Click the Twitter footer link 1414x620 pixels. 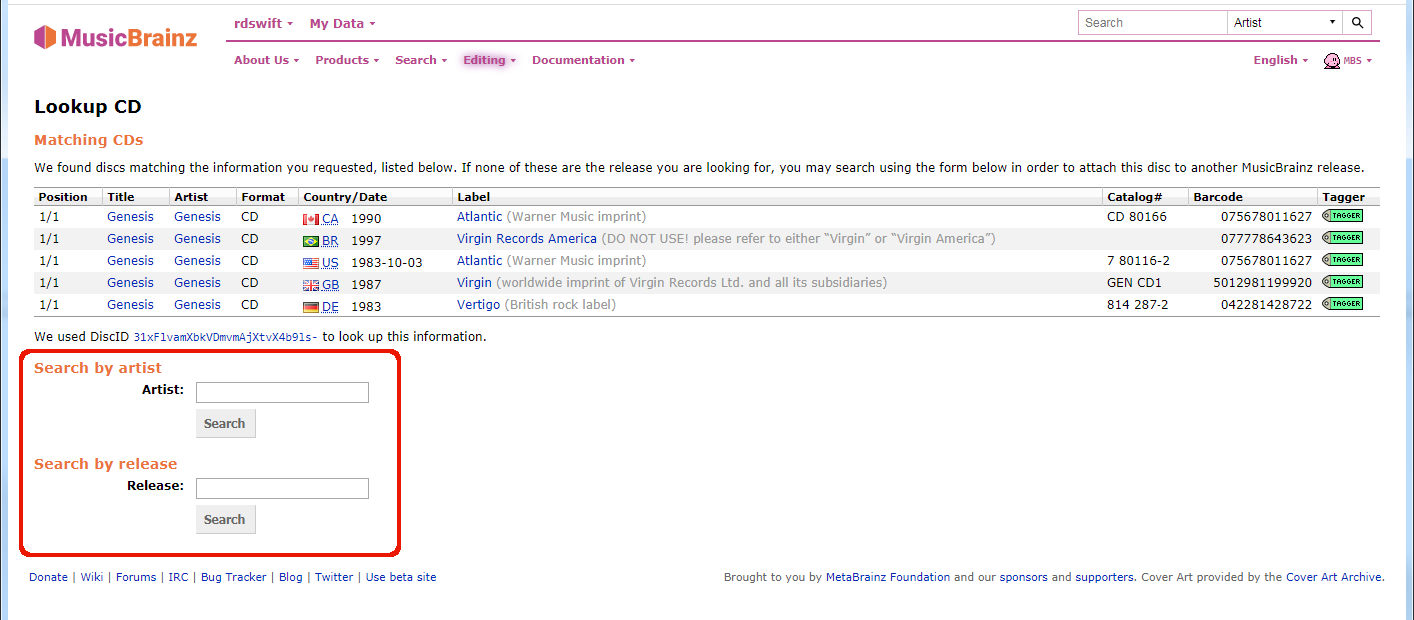(334, 577)
